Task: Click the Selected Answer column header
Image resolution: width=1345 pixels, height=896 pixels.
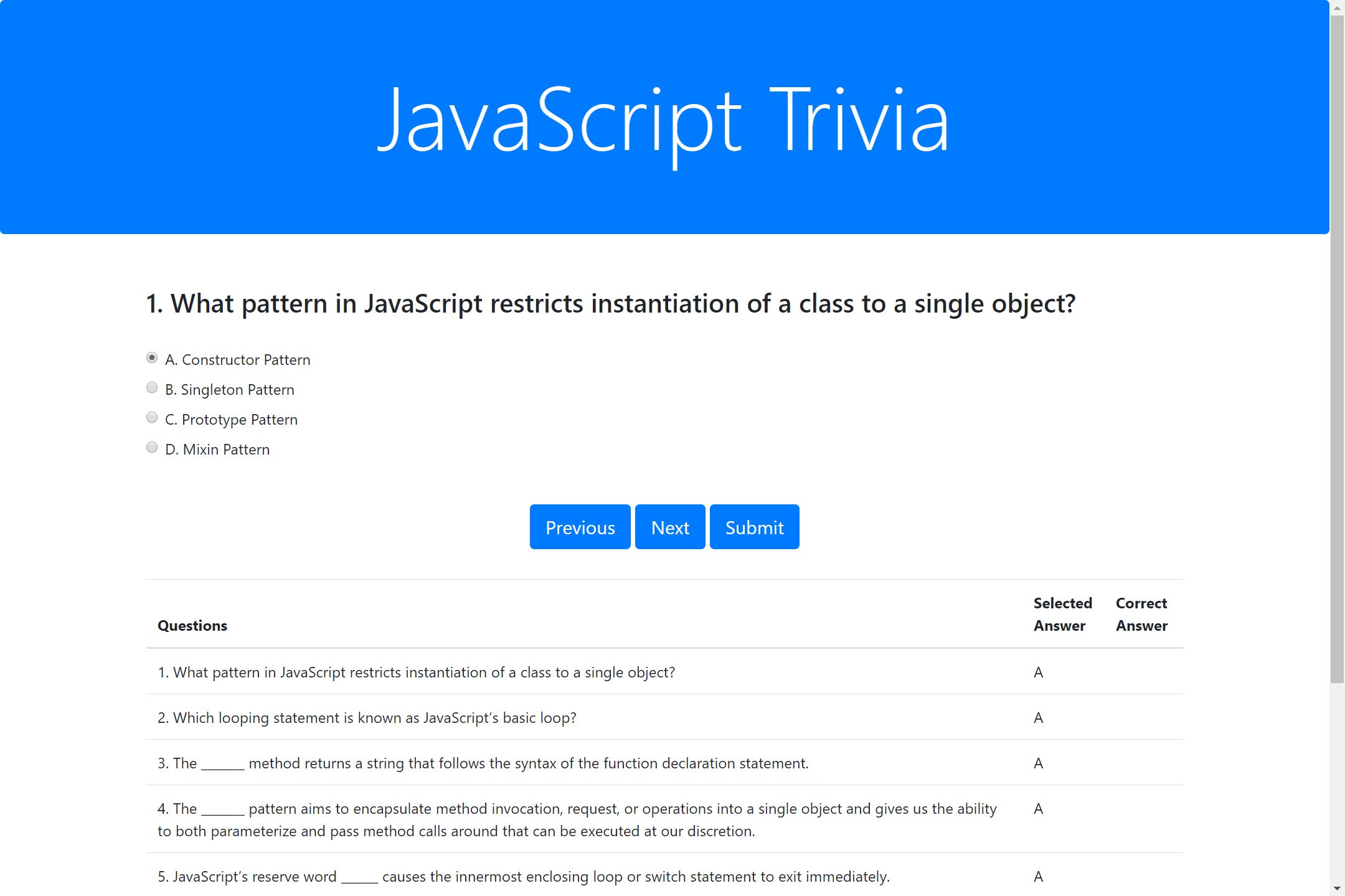Action: [x=1062, y=613]
